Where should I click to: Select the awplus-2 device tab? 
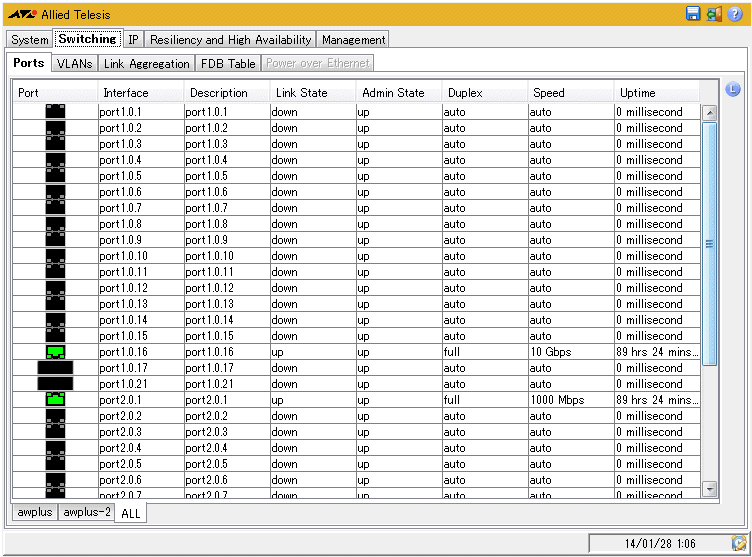tap(86, 512)
